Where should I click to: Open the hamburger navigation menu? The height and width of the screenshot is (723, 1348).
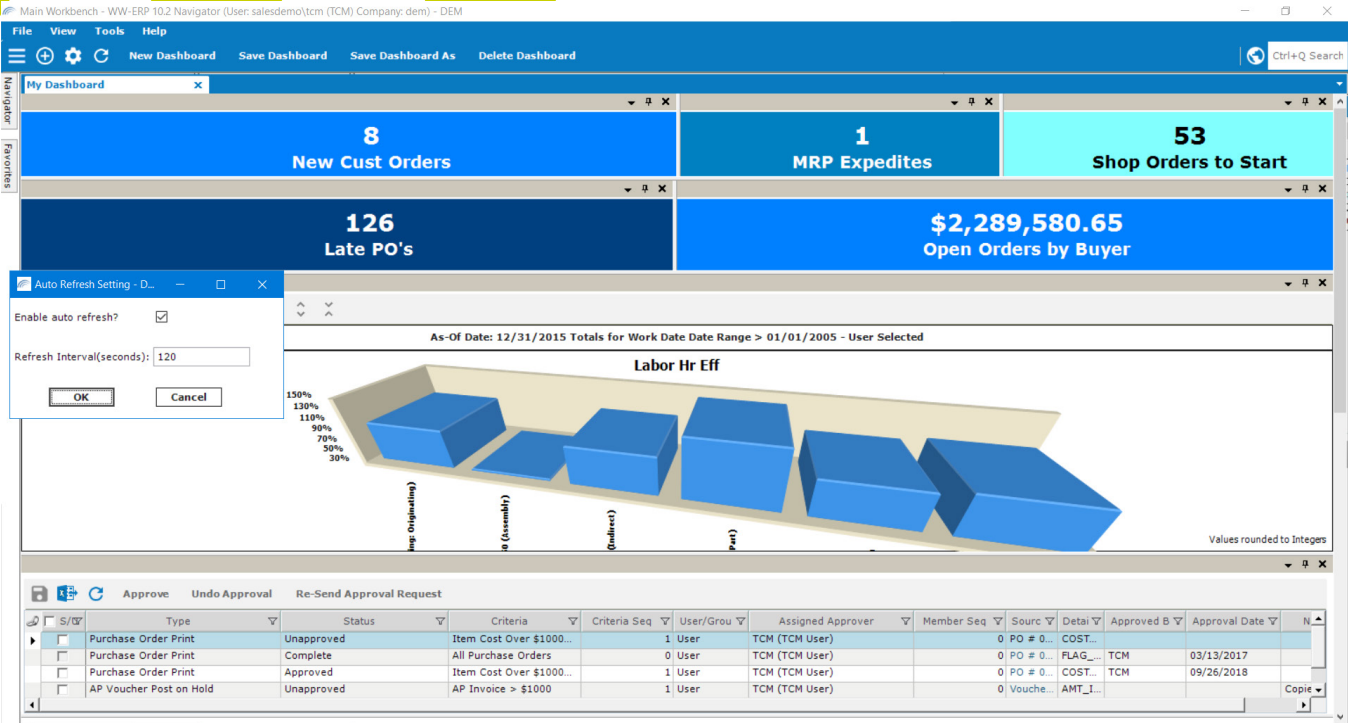tap(16, 55)
